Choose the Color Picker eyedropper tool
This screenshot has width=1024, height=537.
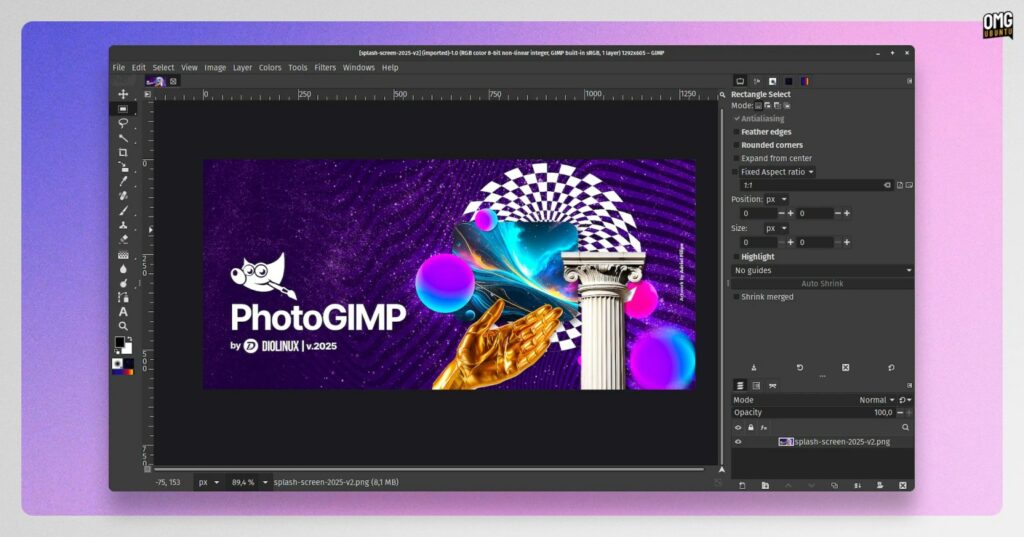[x=123, y=182]
